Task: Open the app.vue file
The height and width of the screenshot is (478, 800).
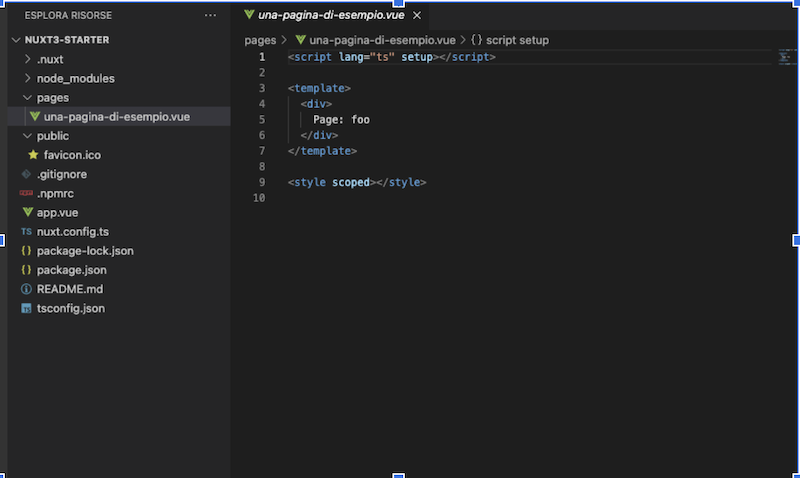Action: point(57,213)
